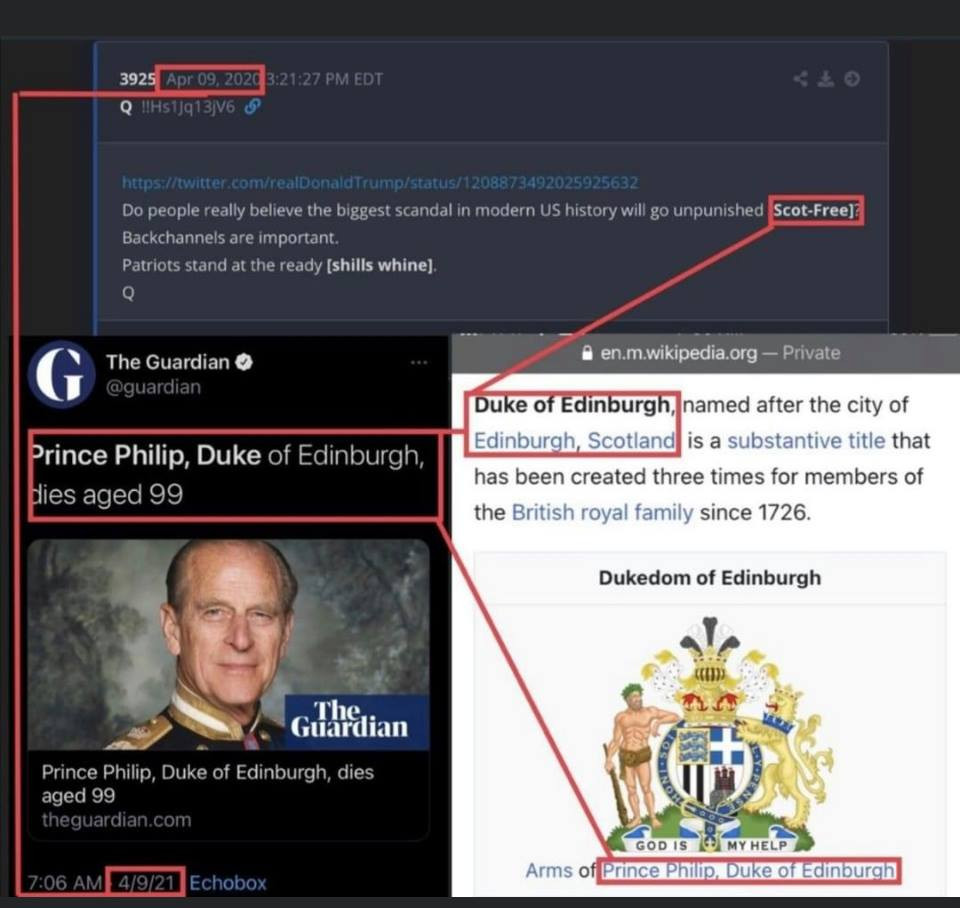960x908 pixels.
Task: Click the Echobox source link
Action: (228, 882)
